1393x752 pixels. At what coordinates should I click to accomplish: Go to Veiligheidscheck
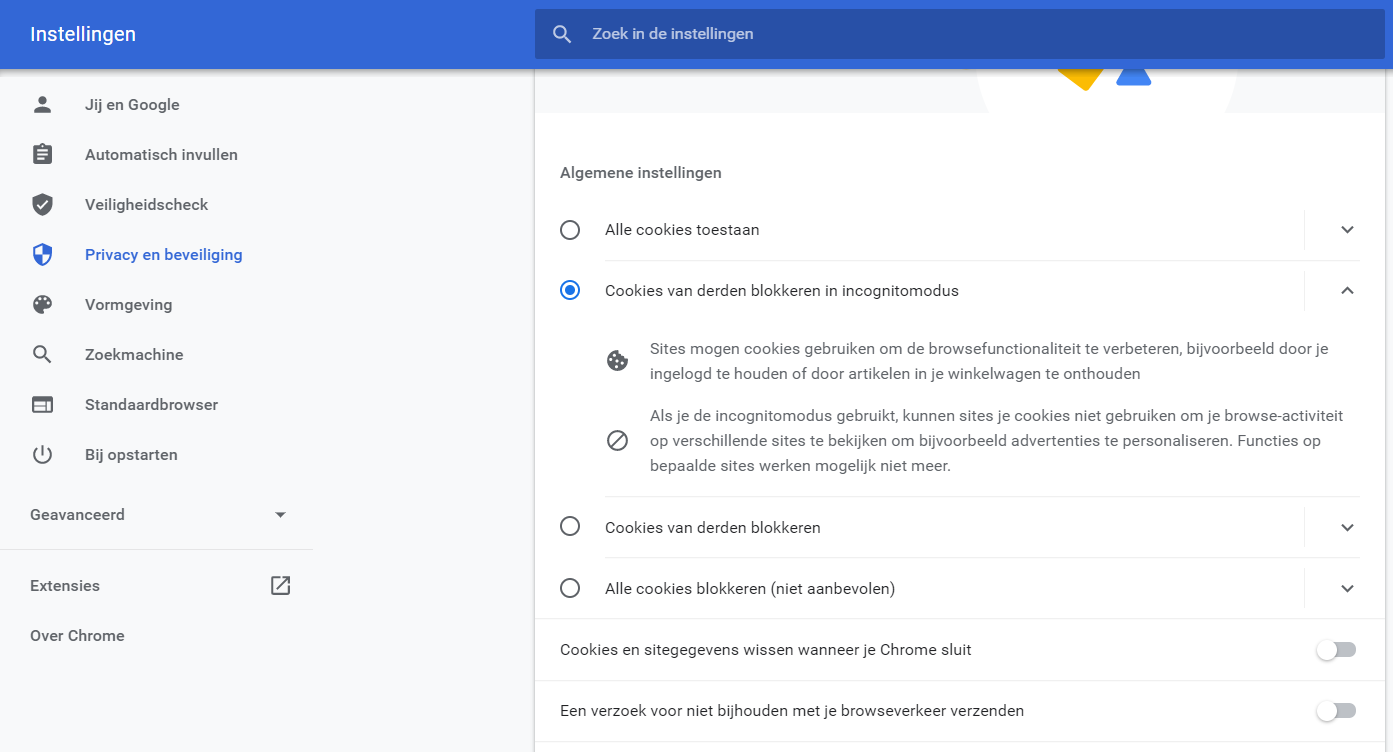[x=146, y=204]
